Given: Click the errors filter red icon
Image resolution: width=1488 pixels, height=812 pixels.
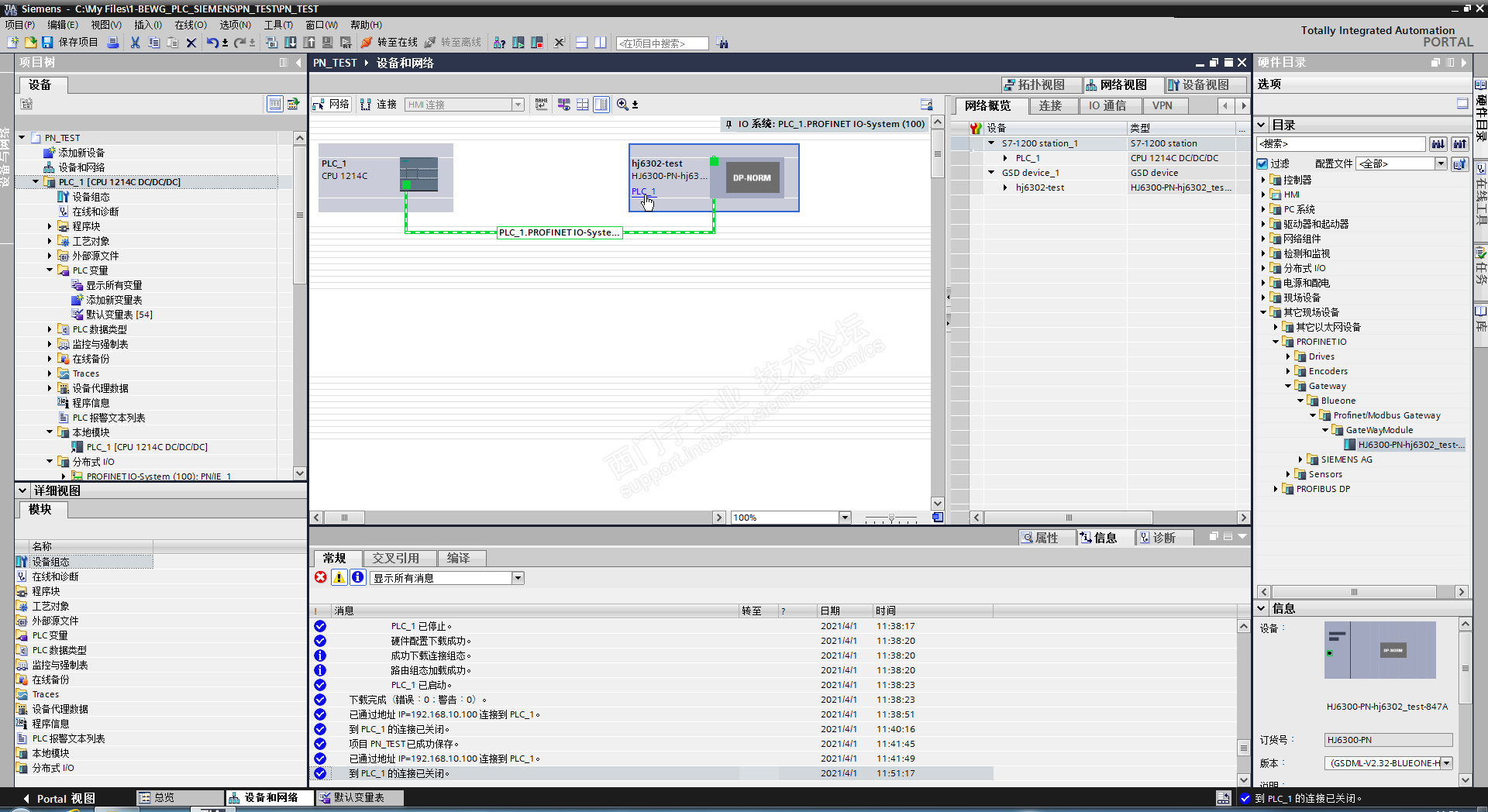Looking at the screenshot, I should click(x=321, y=577).
